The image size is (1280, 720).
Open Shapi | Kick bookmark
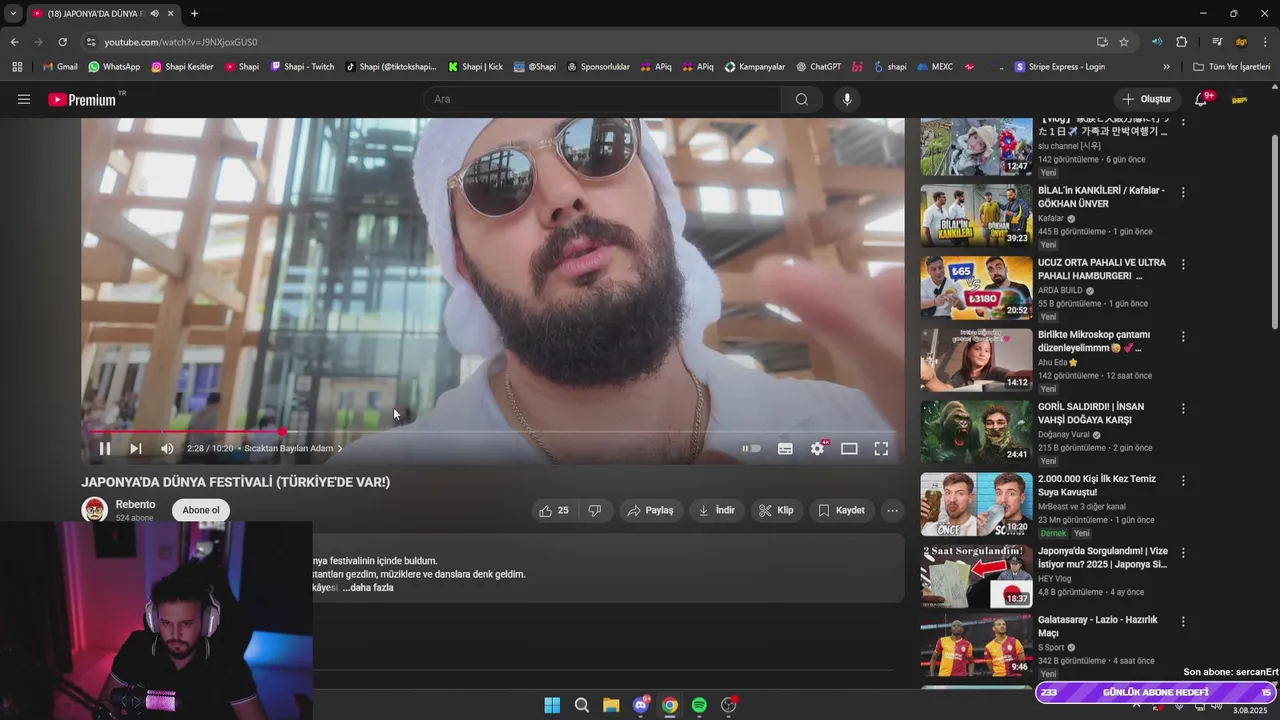[x=475, y=67]
